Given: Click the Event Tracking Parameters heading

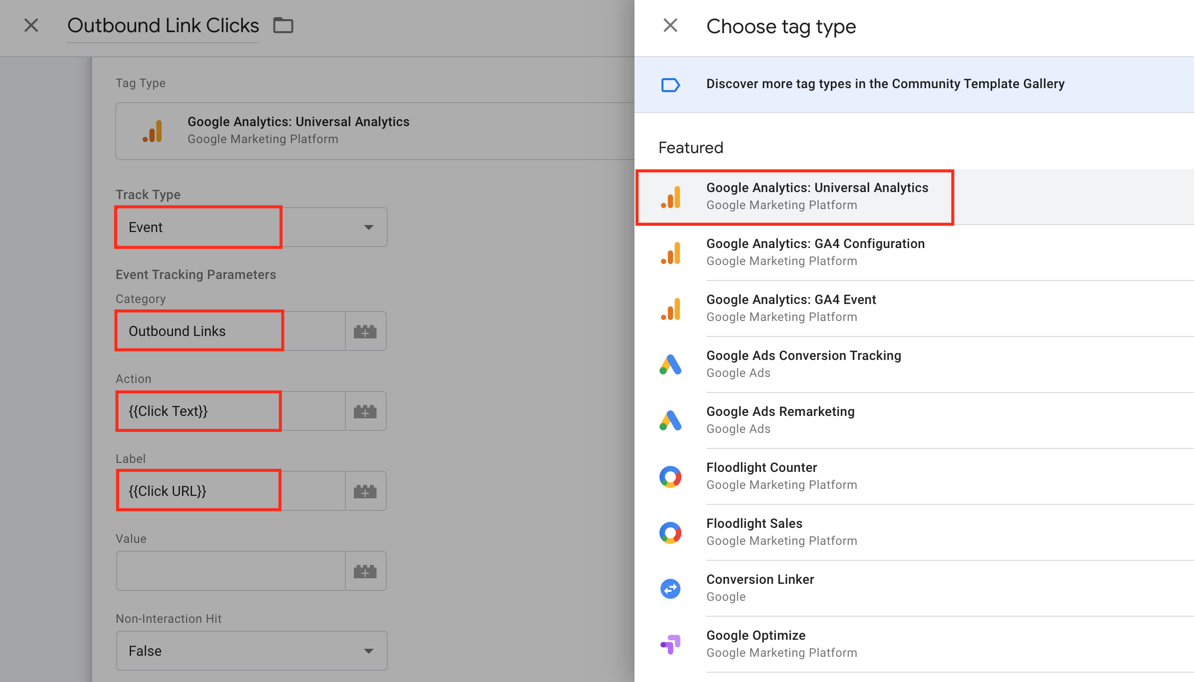Looking at the screenshot, I should pyautogui.click(x=196, y=274).
